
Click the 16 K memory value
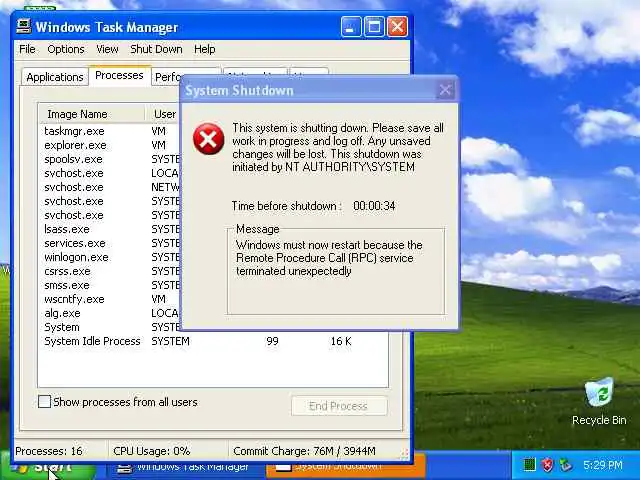coord(341,341)
